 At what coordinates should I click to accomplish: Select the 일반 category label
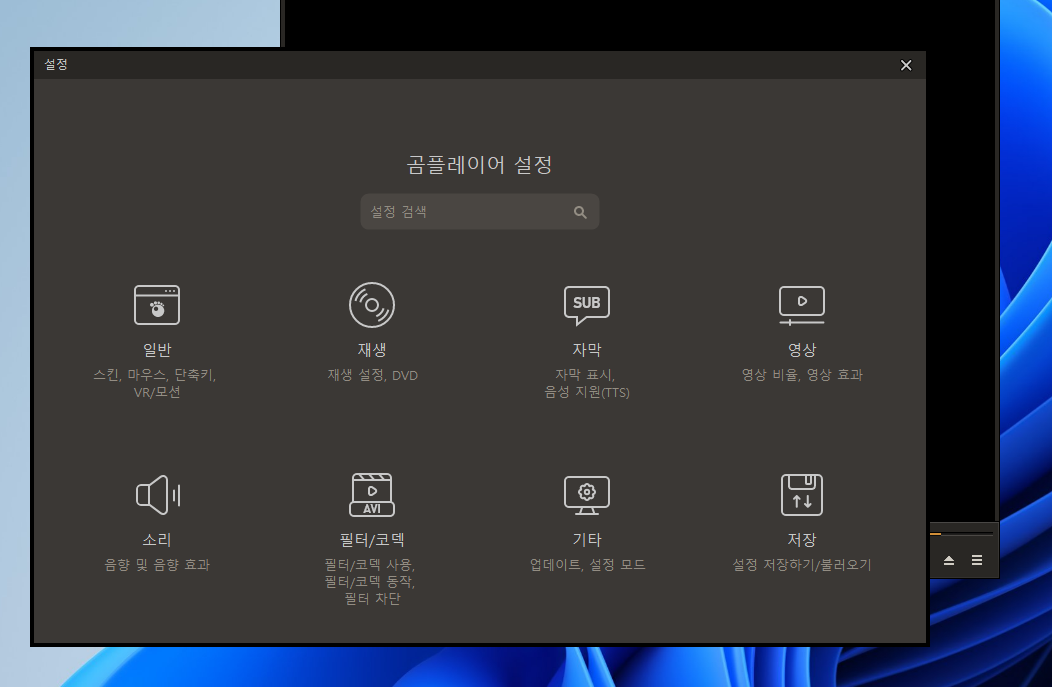pos(157,350)
